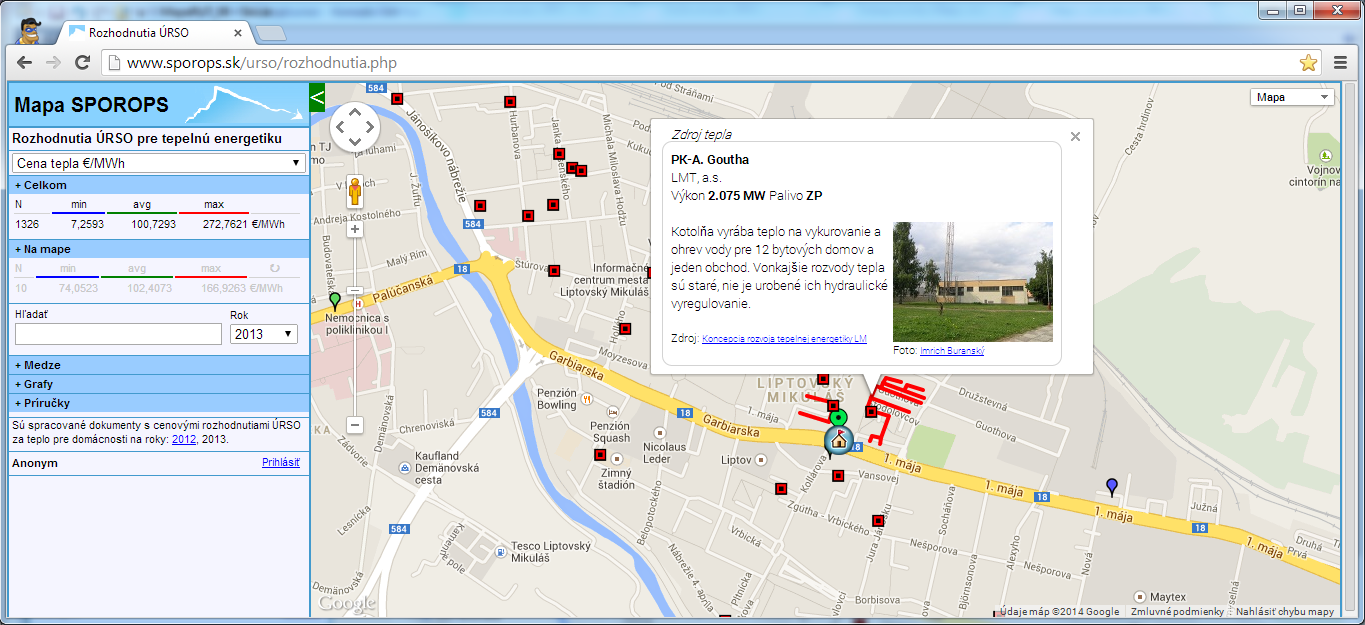Screen dimensions: 1365x625
Task: Click the Celkom avg value 100,7293
Action: [x=153, y=224]
